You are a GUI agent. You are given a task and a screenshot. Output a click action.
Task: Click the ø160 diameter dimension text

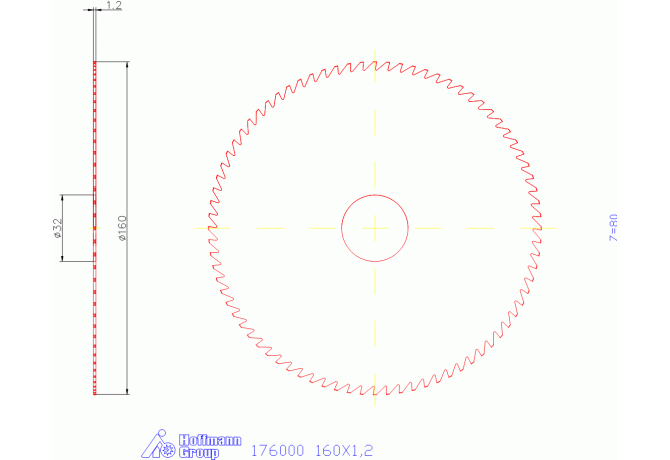[x=121, y=229]
